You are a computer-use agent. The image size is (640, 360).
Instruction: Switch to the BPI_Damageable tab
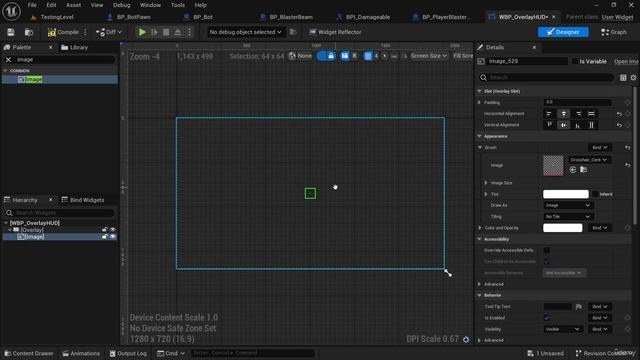coord(363,17)
